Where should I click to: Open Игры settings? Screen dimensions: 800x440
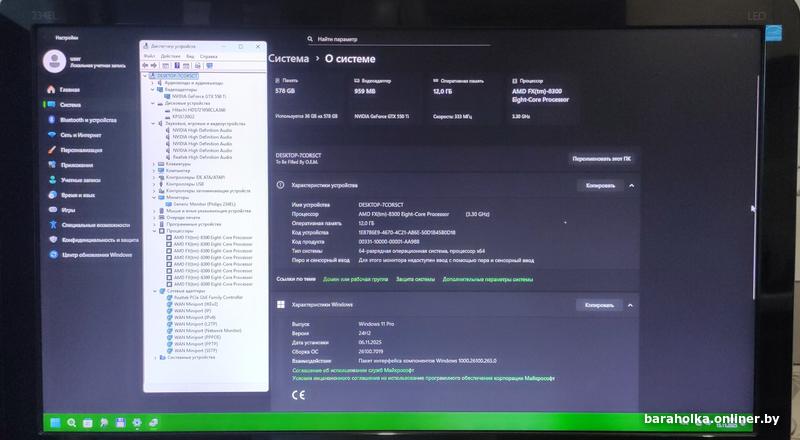tap(62, 210)
